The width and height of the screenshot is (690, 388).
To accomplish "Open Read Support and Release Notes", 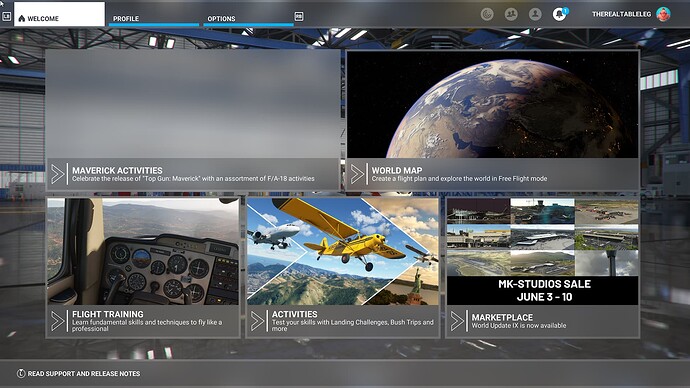I will (x=84, y=373).
